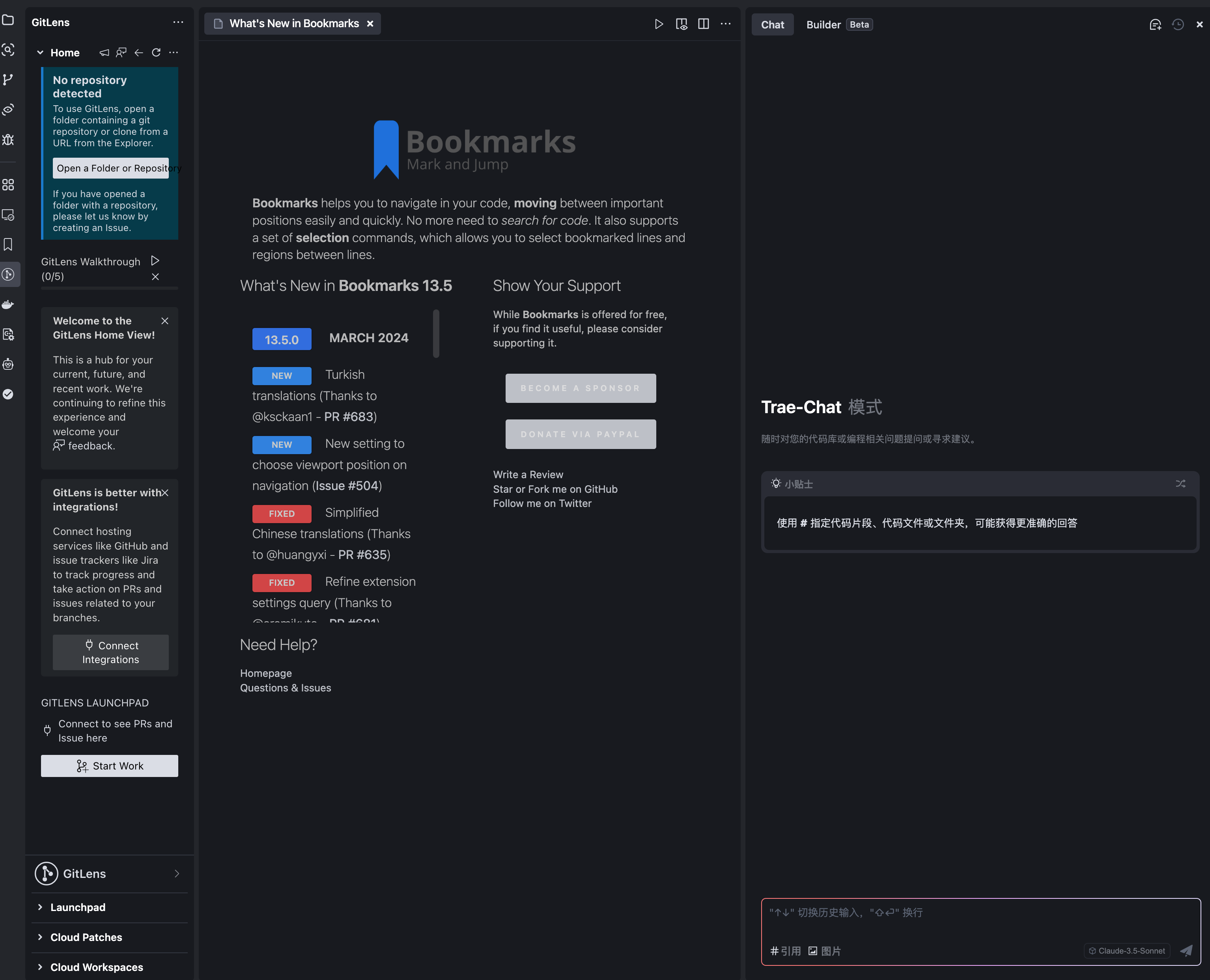This screenshot has height=980, width=1210.
Task: Collapse the Home section
Action: coord(40,52)
